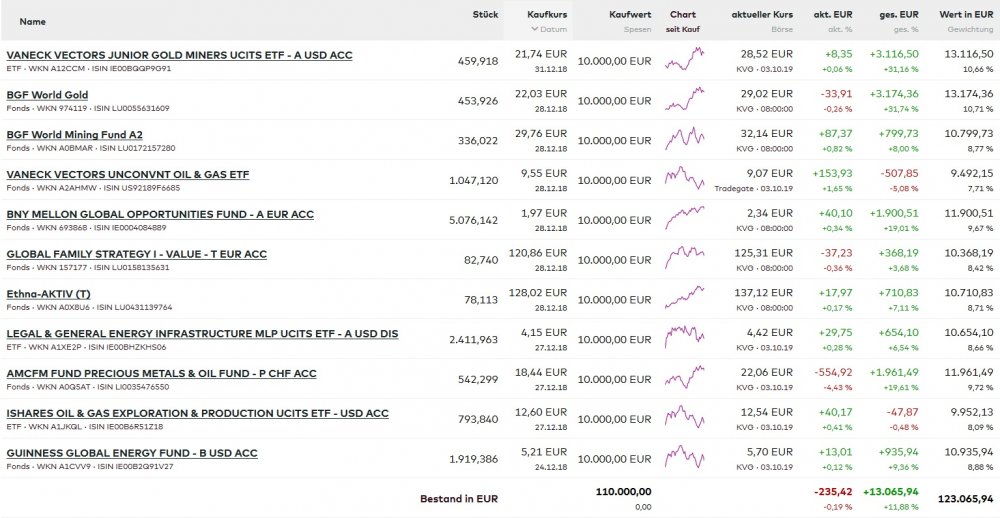Open the iShares Oil & Gas Exploration chart
This screenshot has width=1000, height=518.
point(684,418)
